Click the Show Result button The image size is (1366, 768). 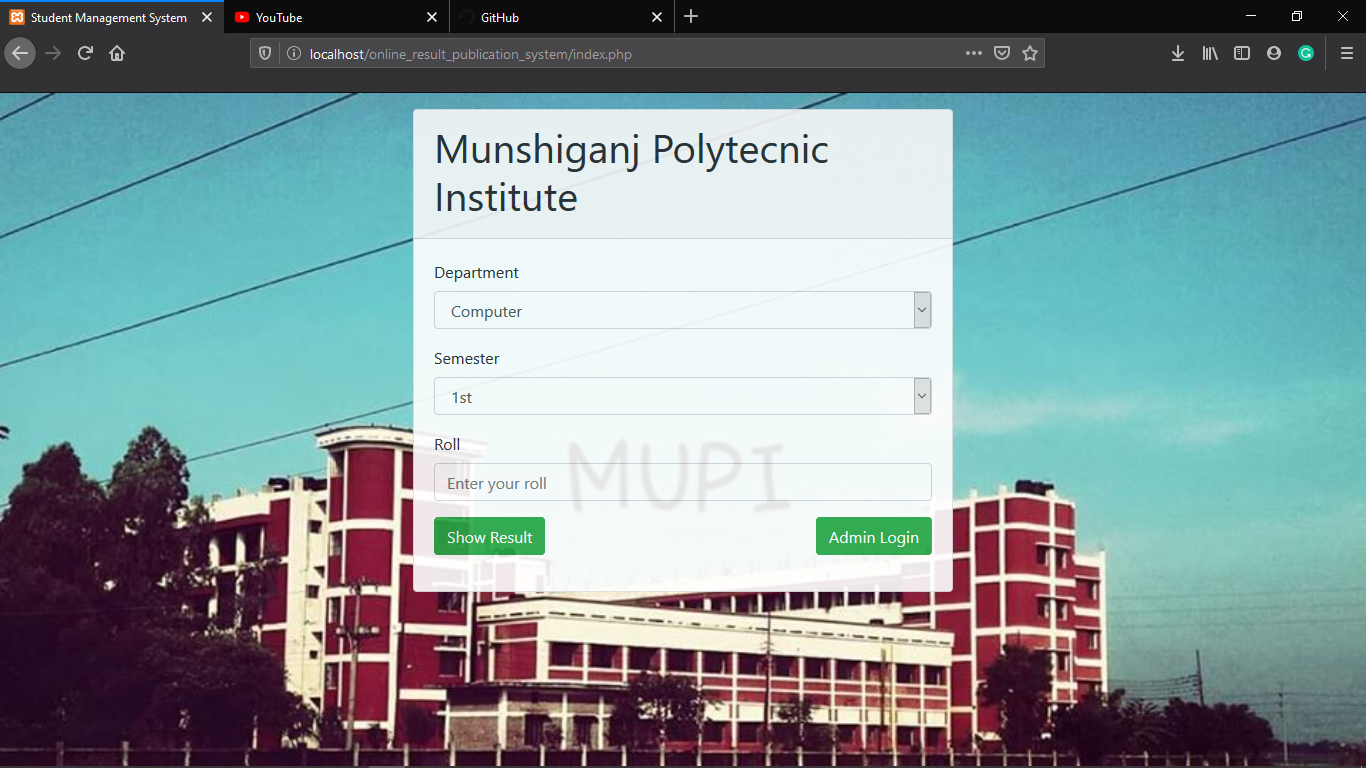(489, 536)
